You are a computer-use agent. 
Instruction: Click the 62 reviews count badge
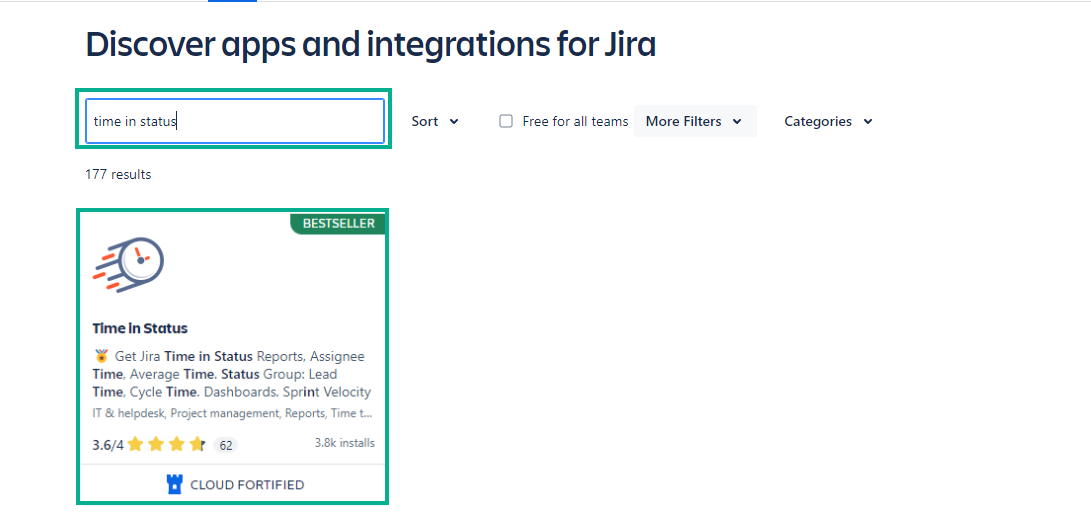click(225, 445)
